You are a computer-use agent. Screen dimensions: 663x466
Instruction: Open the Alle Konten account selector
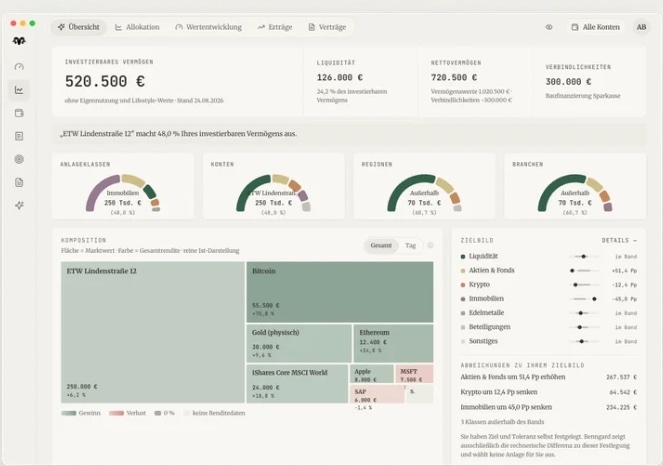click(595, 27)
